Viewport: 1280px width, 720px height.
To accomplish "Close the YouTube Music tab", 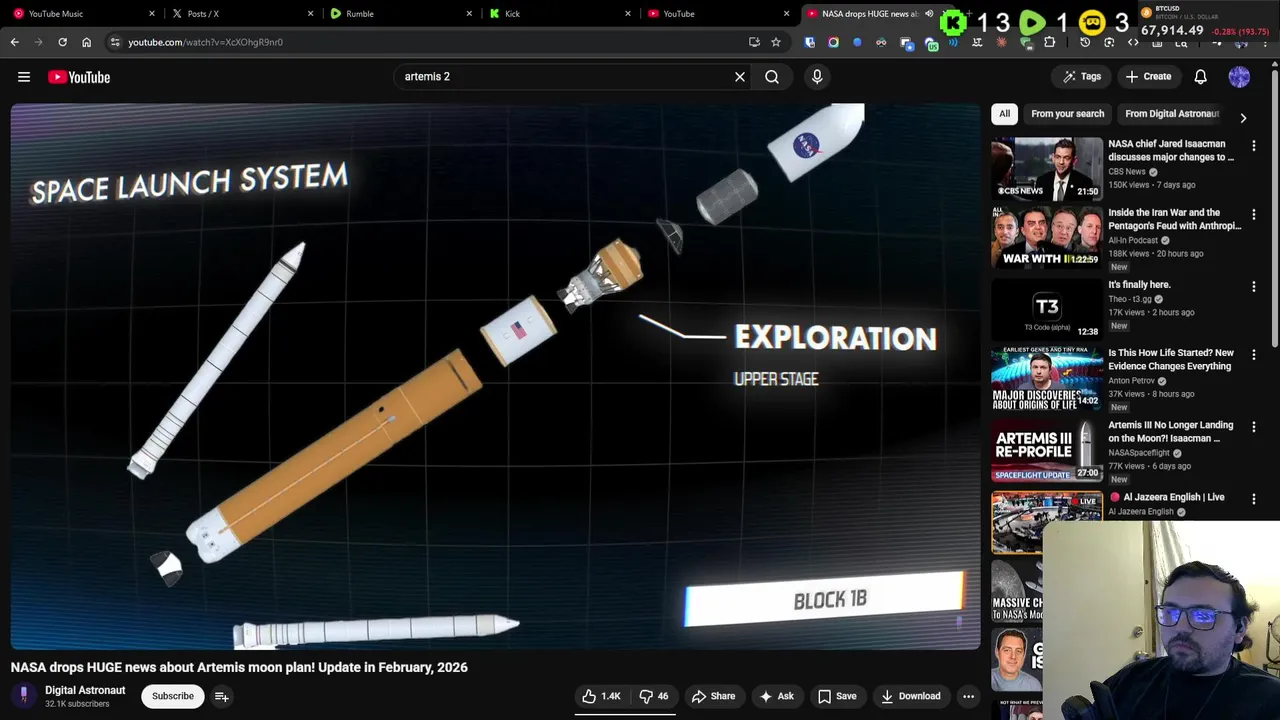I will pyautogui.click(x=152, y=14).
